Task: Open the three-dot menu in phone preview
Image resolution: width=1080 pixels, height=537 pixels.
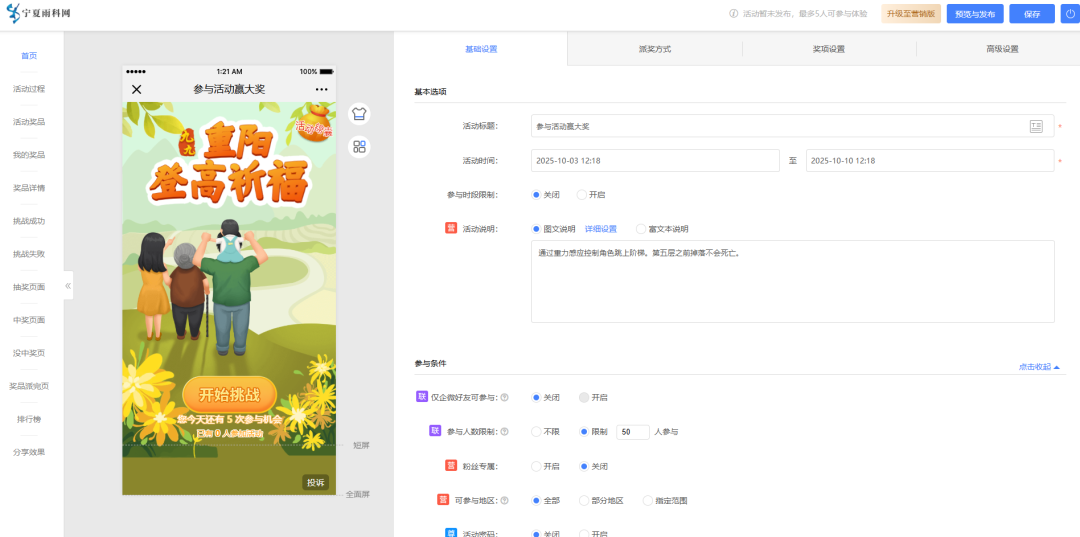Action: click(322, 90)
